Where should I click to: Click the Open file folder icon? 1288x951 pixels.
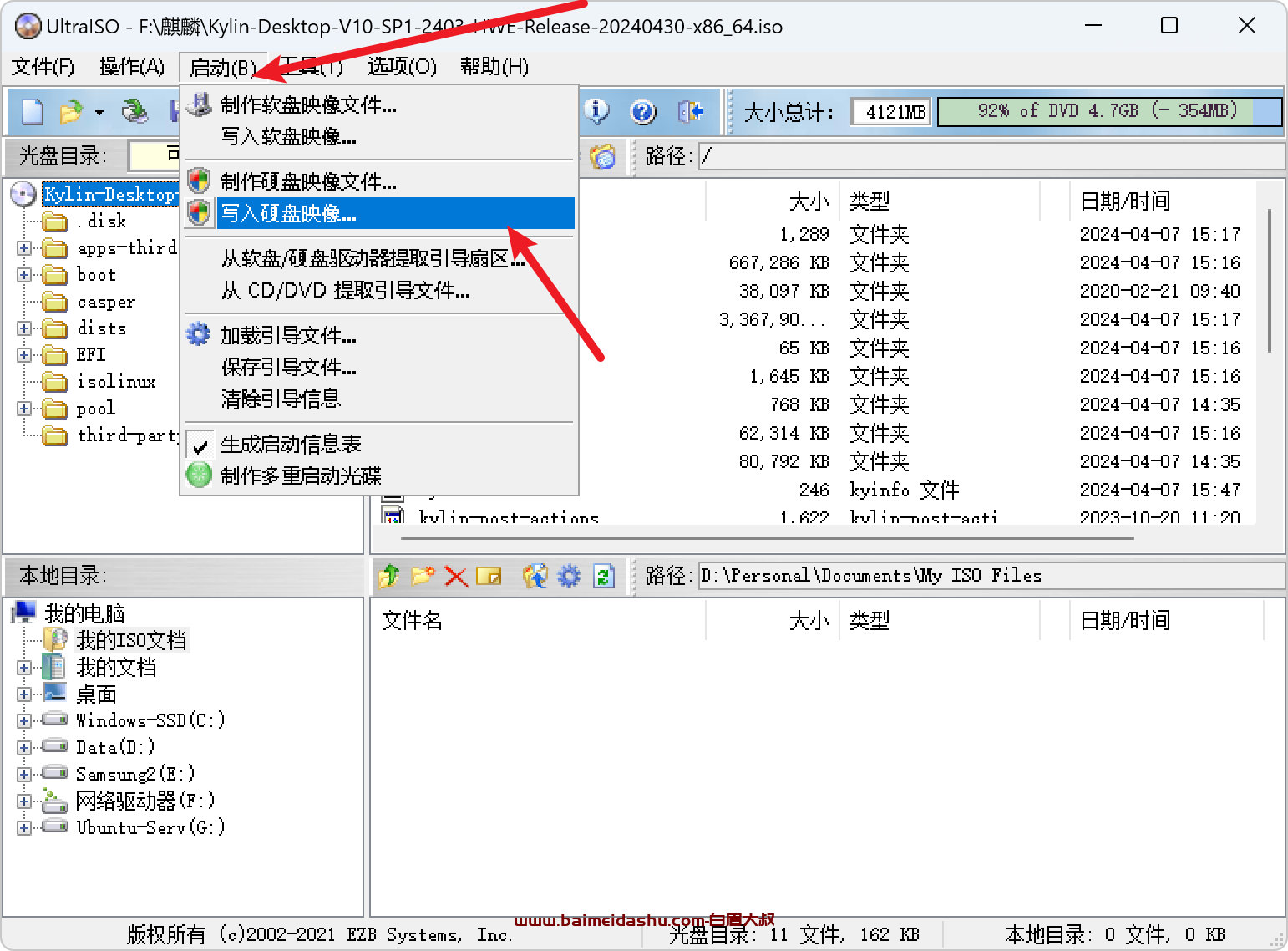tap(71, 111)
